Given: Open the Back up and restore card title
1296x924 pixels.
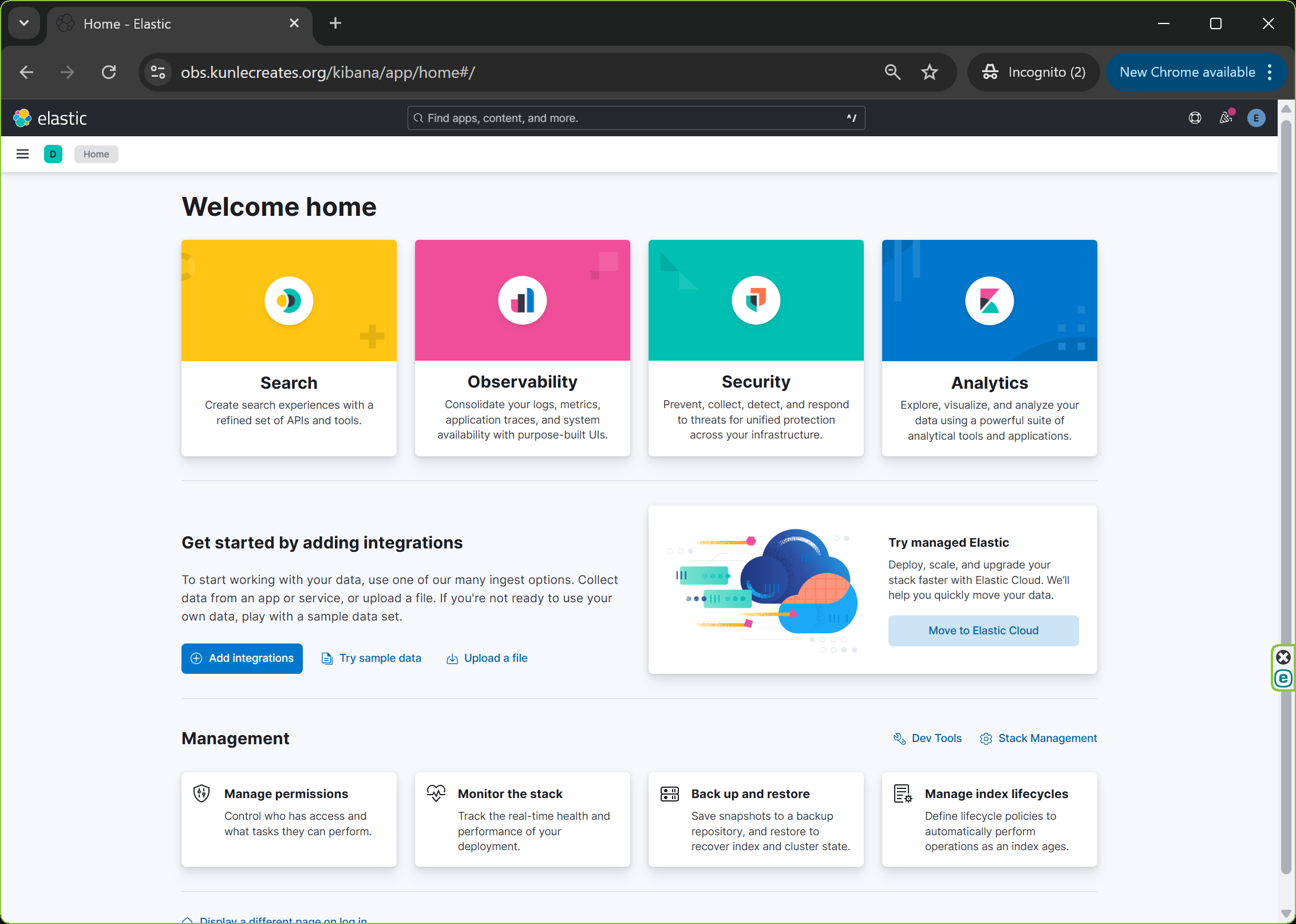Looking at the screenshot, I should click(x=750, y=793).
